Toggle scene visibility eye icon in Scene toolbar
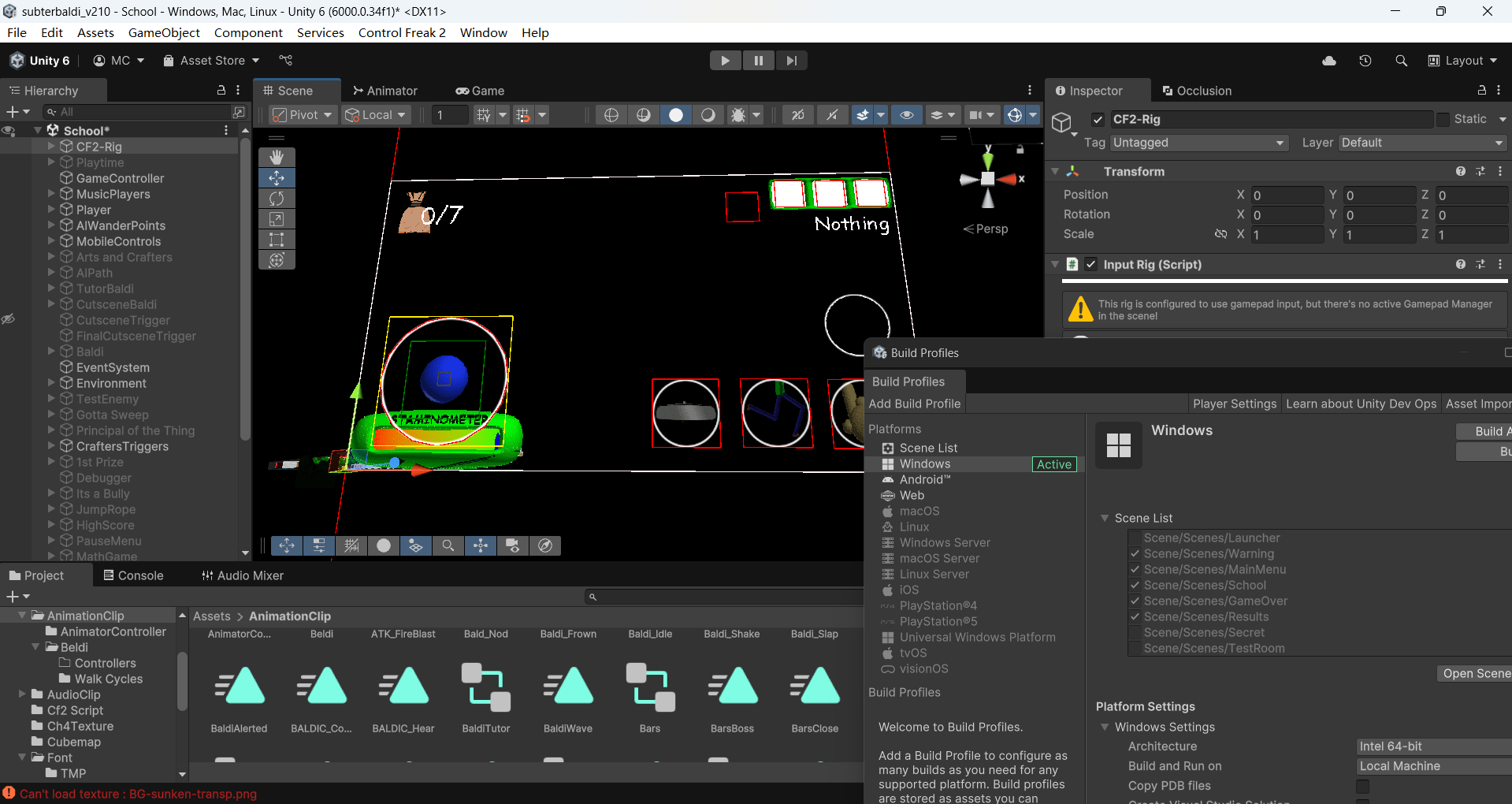Image resolution: width=1512 pixels, height=804 pixels. point(907,115)
